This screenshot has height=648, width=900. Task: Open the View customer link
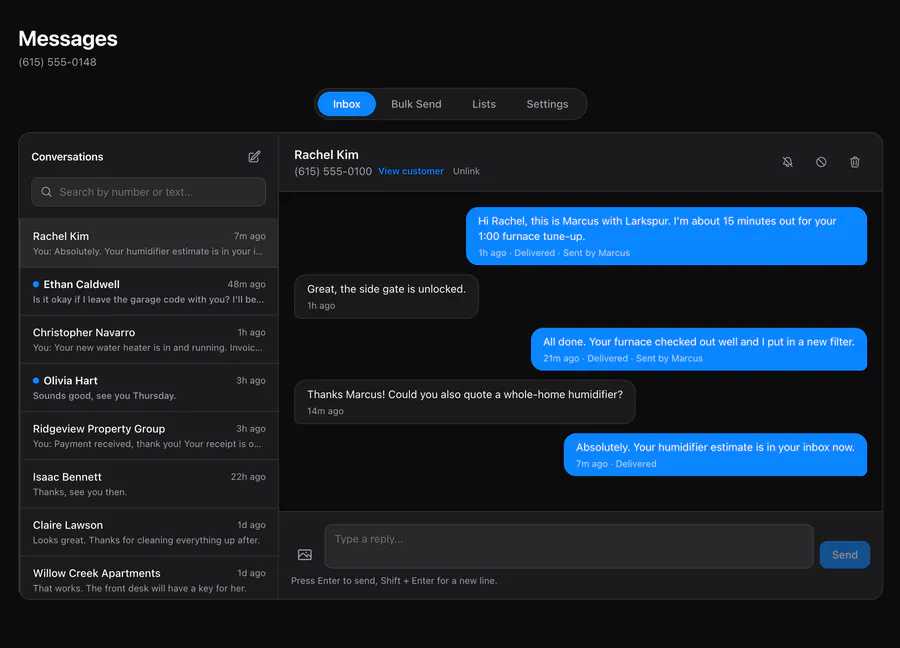(x=411, y=171)
